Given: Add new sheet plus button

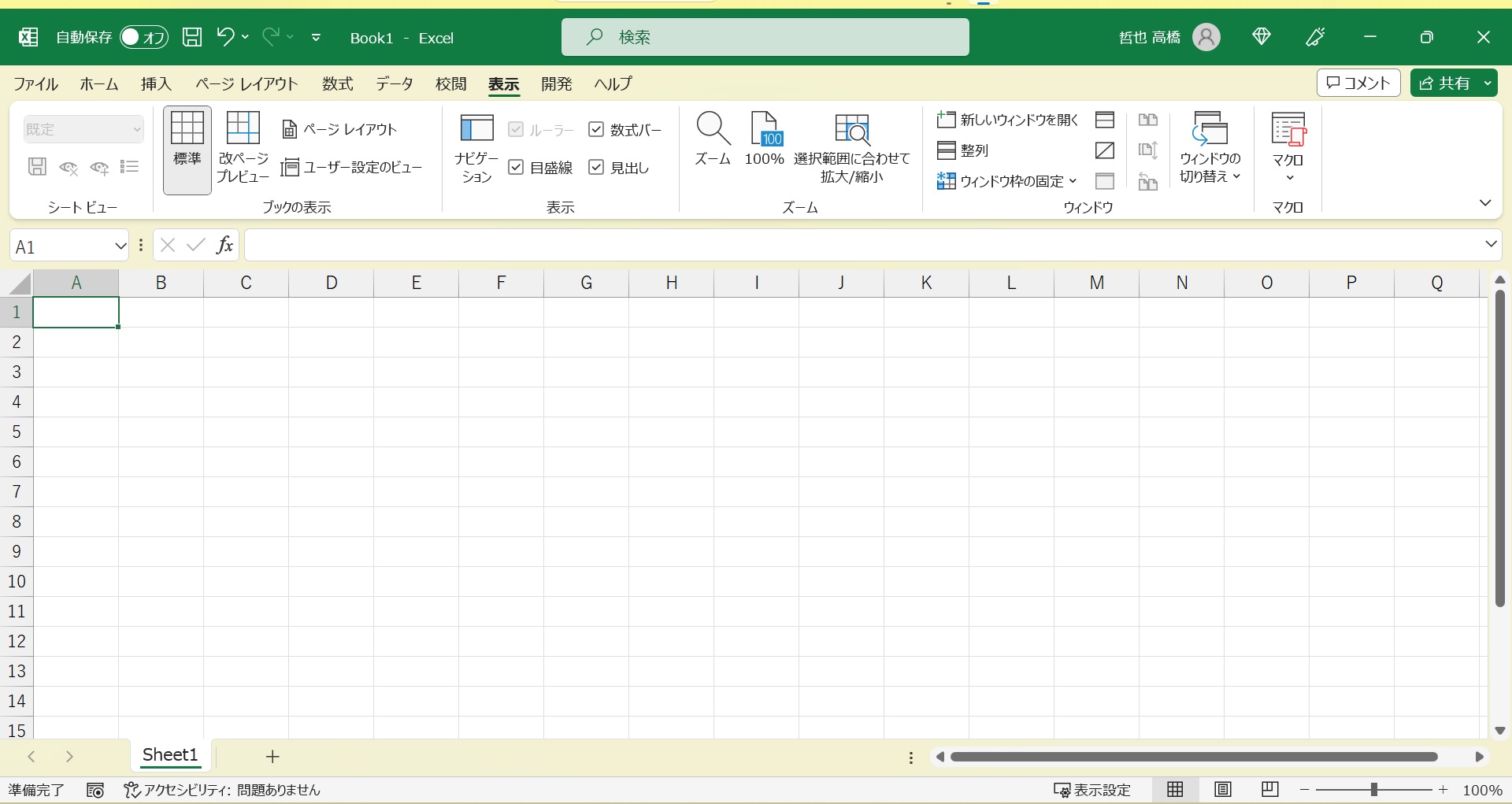Looking at the screenshot, I should 272,757.
